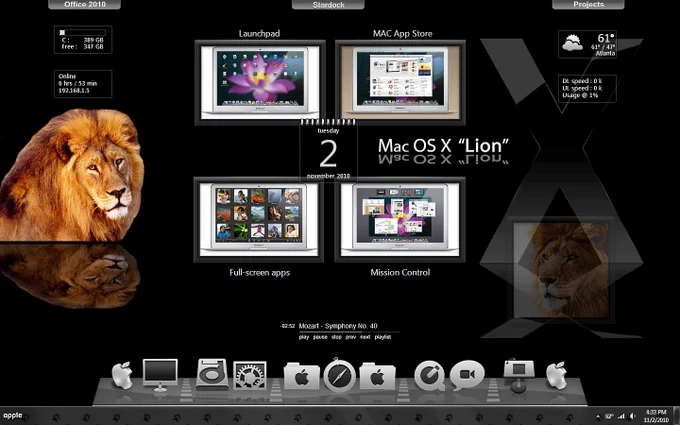Open the iChat video bubble icon
680x425 pixels.
pyautogui.click(x=467, y=375)
